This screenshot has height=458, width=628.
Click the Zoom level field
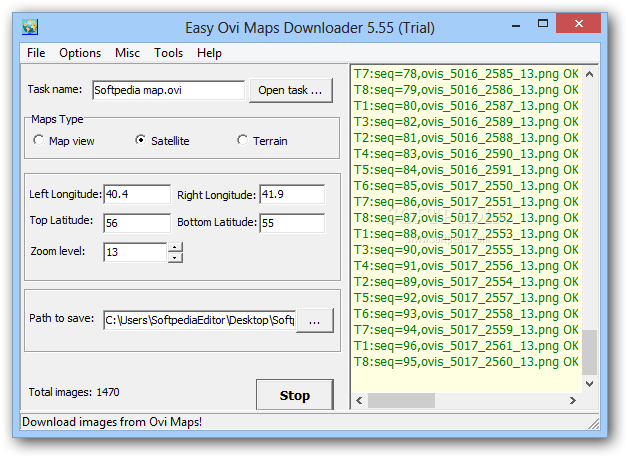(135, 252)
